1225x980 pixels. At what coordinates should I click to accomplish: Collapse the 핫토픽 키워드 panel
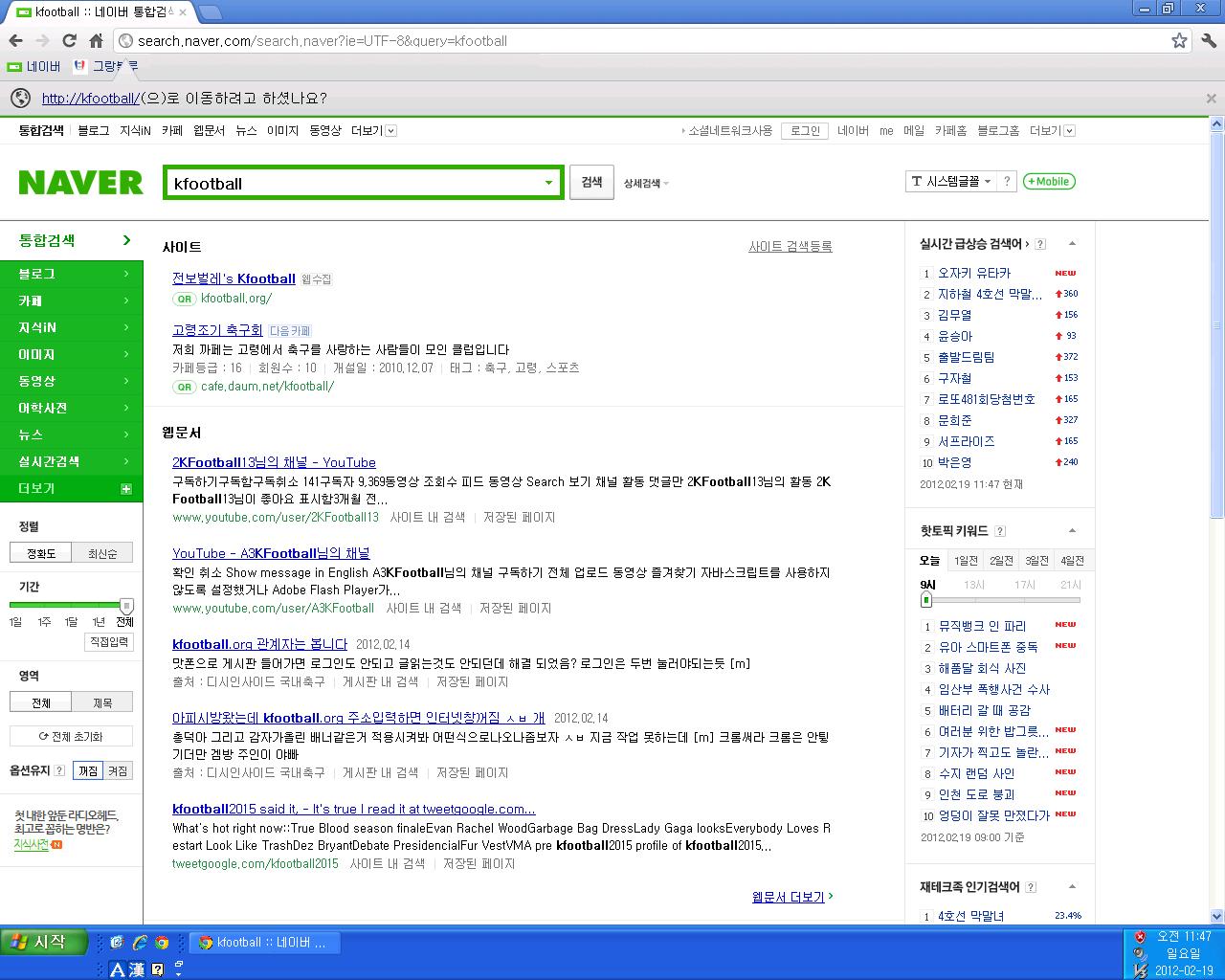point(1072,531)
